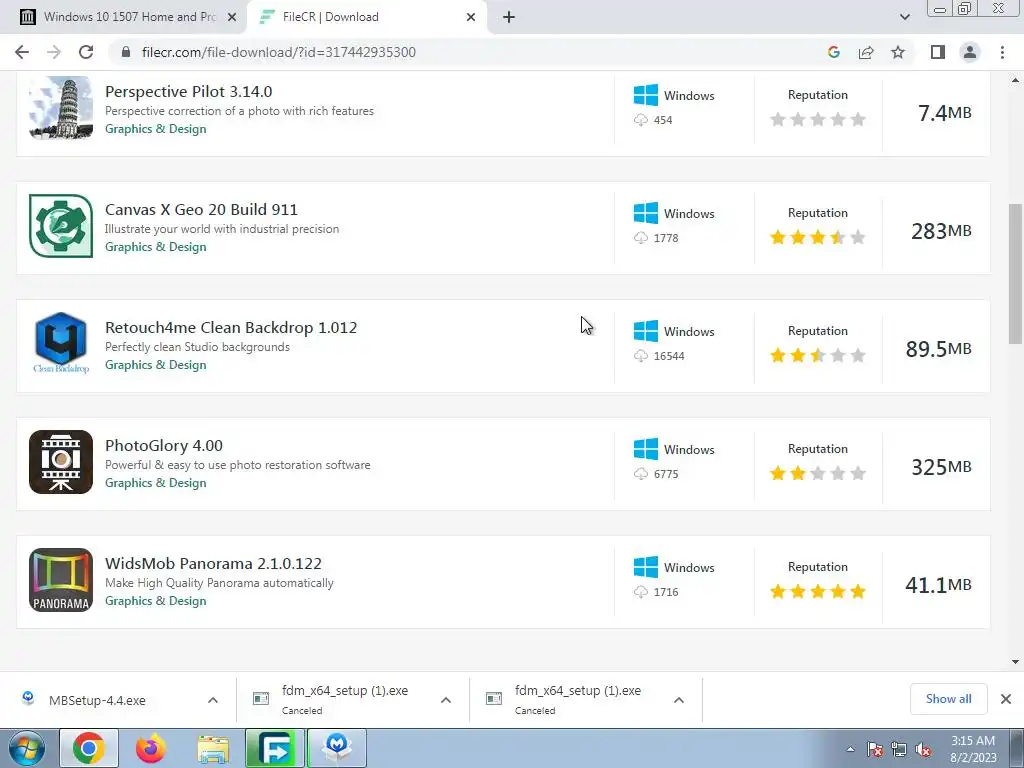The height and width of the screenshot is (768, 1024).
Task: Open the Windows Start menu
Action: 26,748
